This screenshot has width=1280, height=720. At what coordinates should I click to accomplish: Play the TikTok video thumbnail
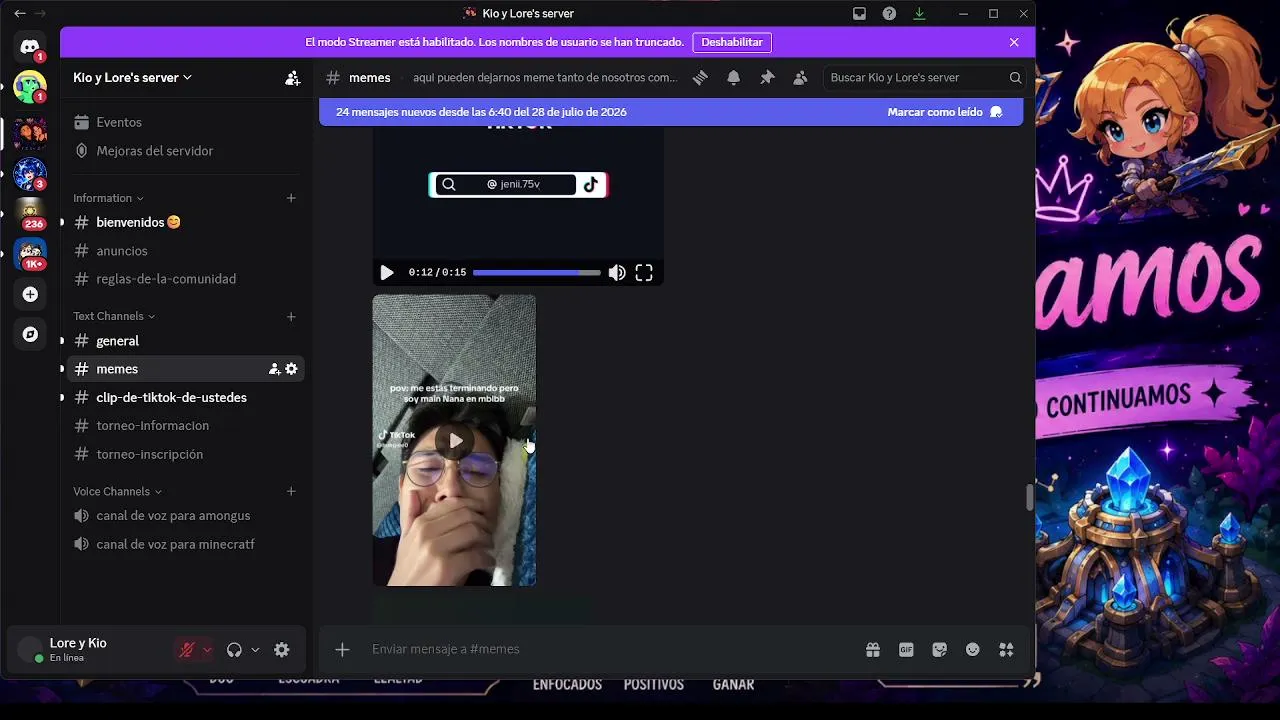coord(455,441)
